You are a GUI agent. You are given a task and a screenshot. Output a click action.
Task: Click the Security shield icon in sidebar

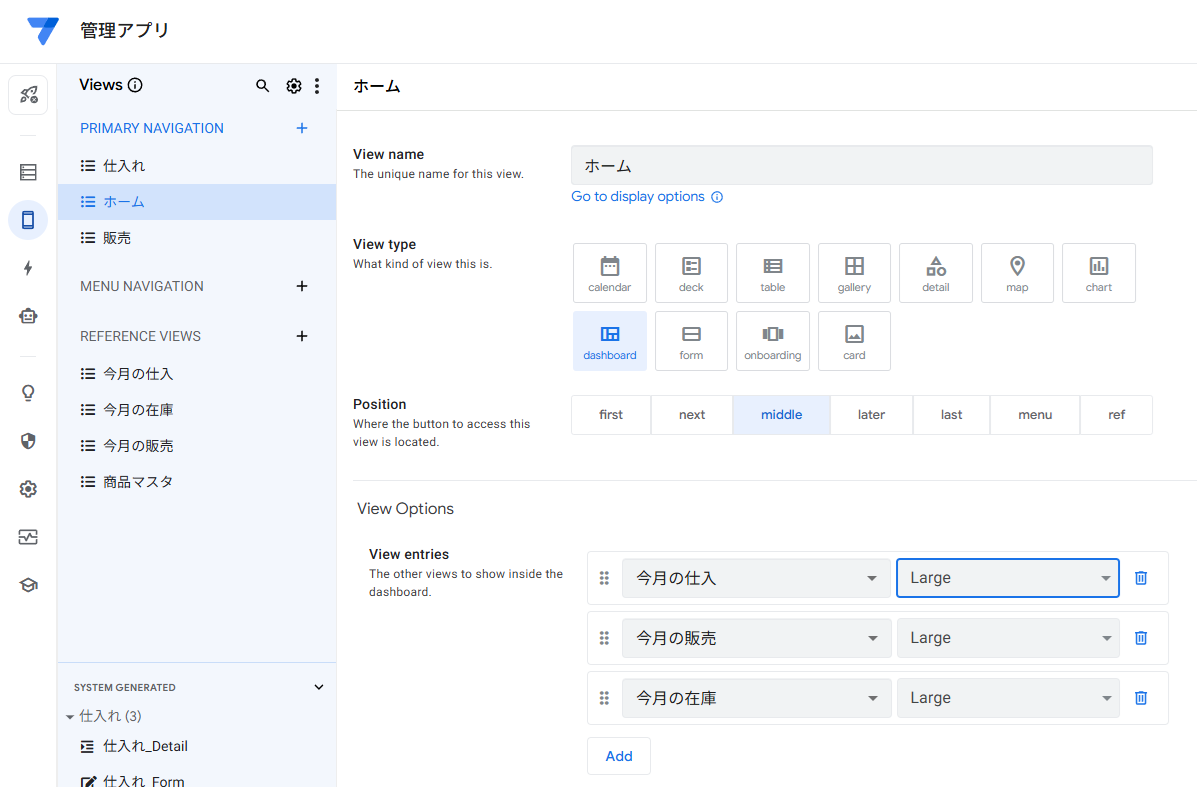pyautogui.click(x=28, y=441)
